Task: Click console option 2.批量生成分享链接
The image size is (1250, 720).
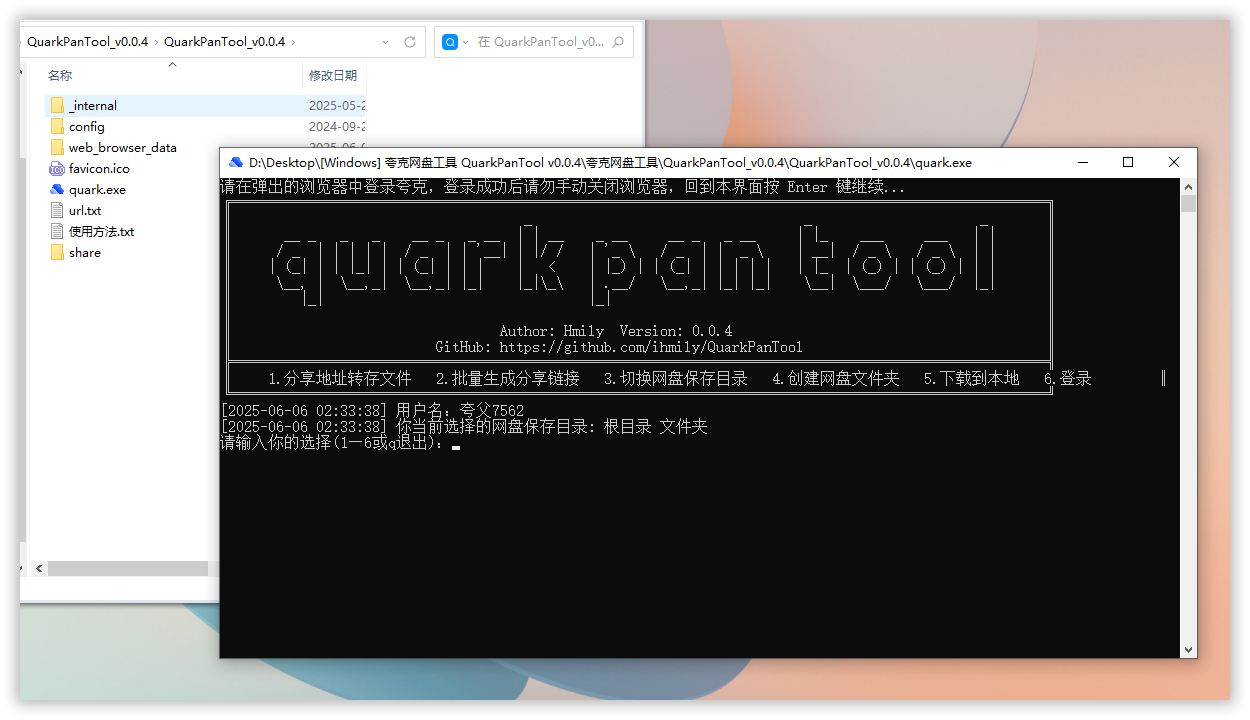Action: tap(508, 378)
